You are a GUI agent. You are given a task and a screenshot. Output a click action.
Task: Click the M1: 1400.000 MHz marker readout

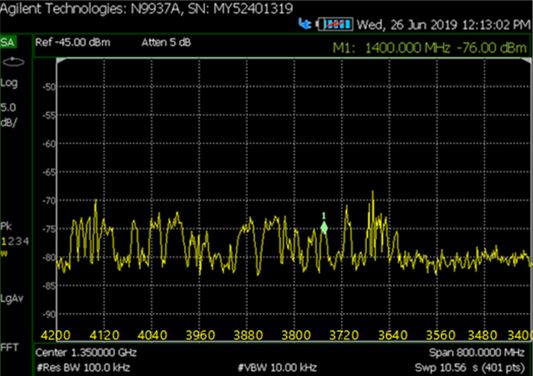click(x=430, y=48)
